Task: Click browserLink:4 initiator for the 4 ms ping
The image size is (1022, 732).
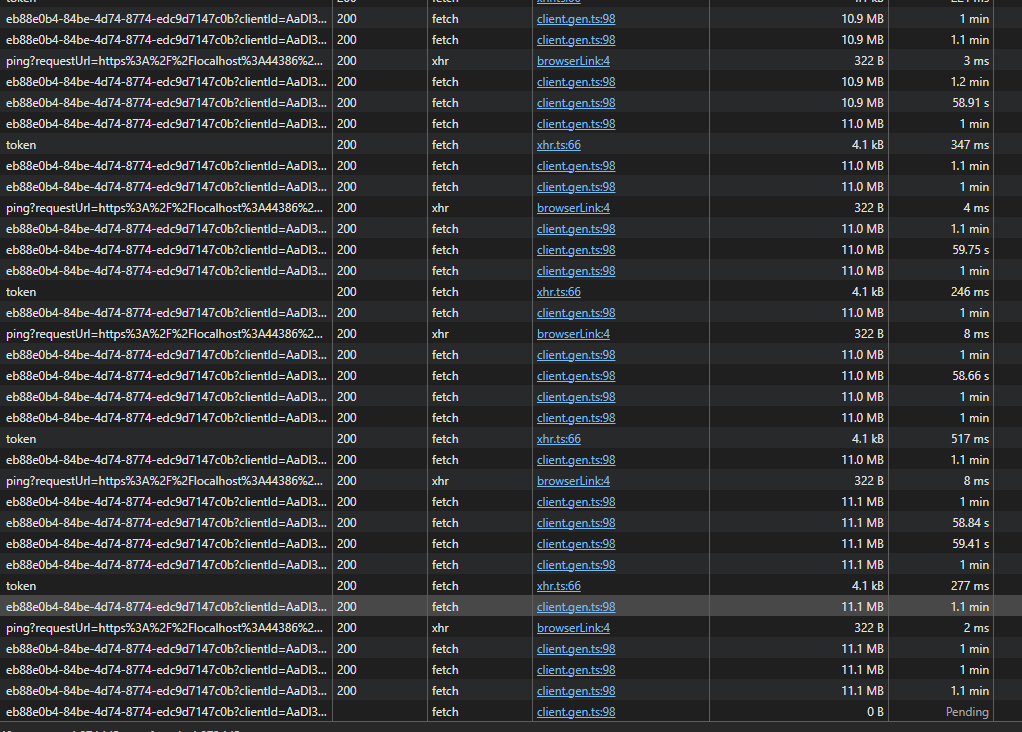Action: click(x=573, y=208)
